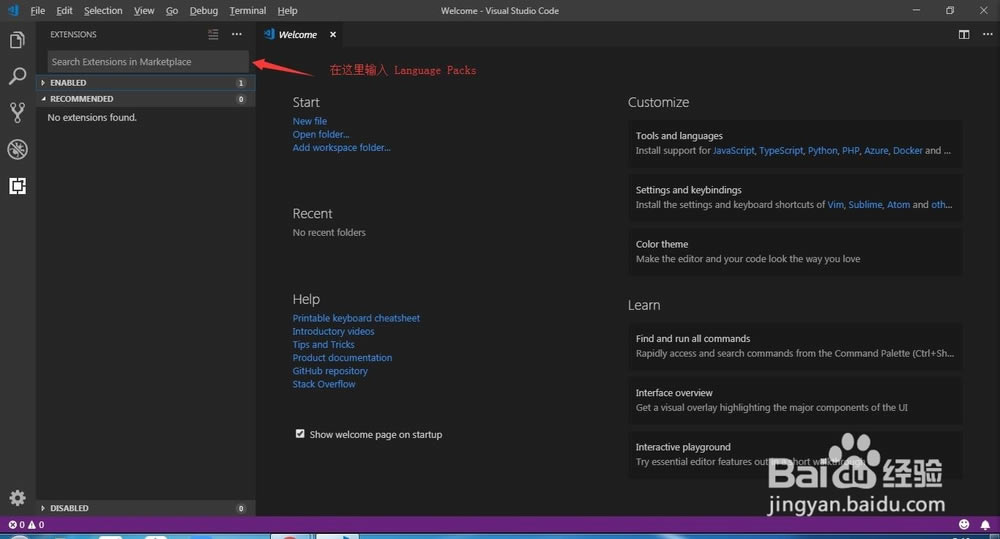
Task: Open the Debug view icon
Action: click(x=17, y=149)
